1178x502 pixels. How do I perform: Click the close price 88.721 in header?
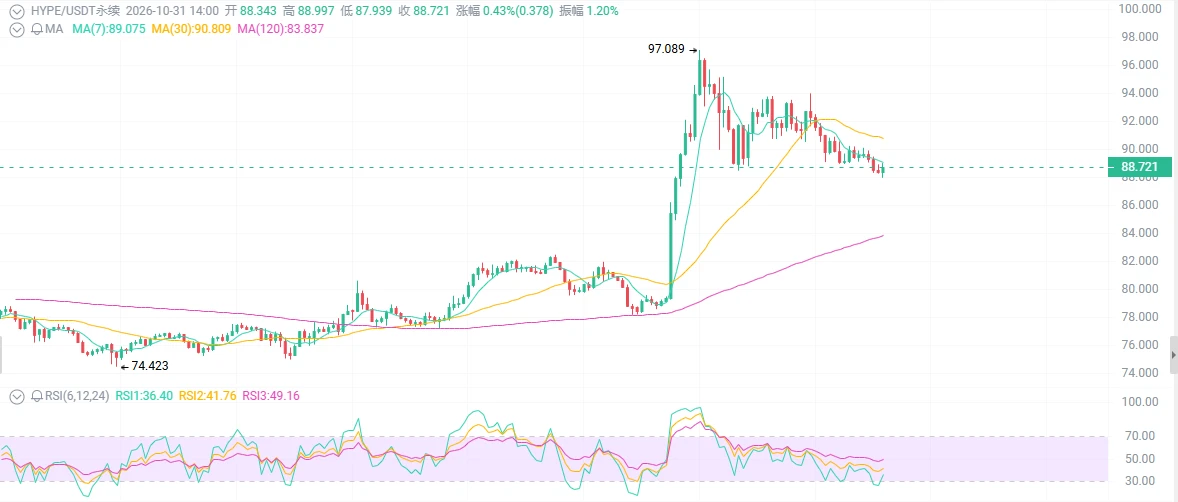(x=431, y=11)
